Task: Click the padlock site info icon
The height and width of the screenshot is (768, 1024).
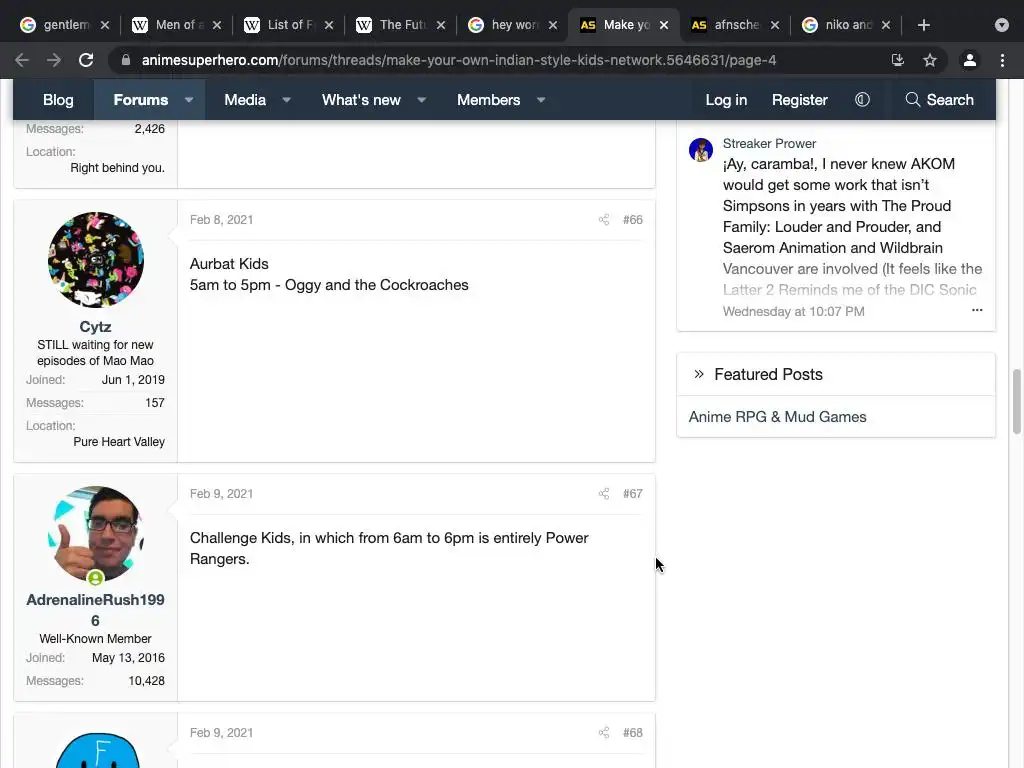Action: [x=126, y=60]
